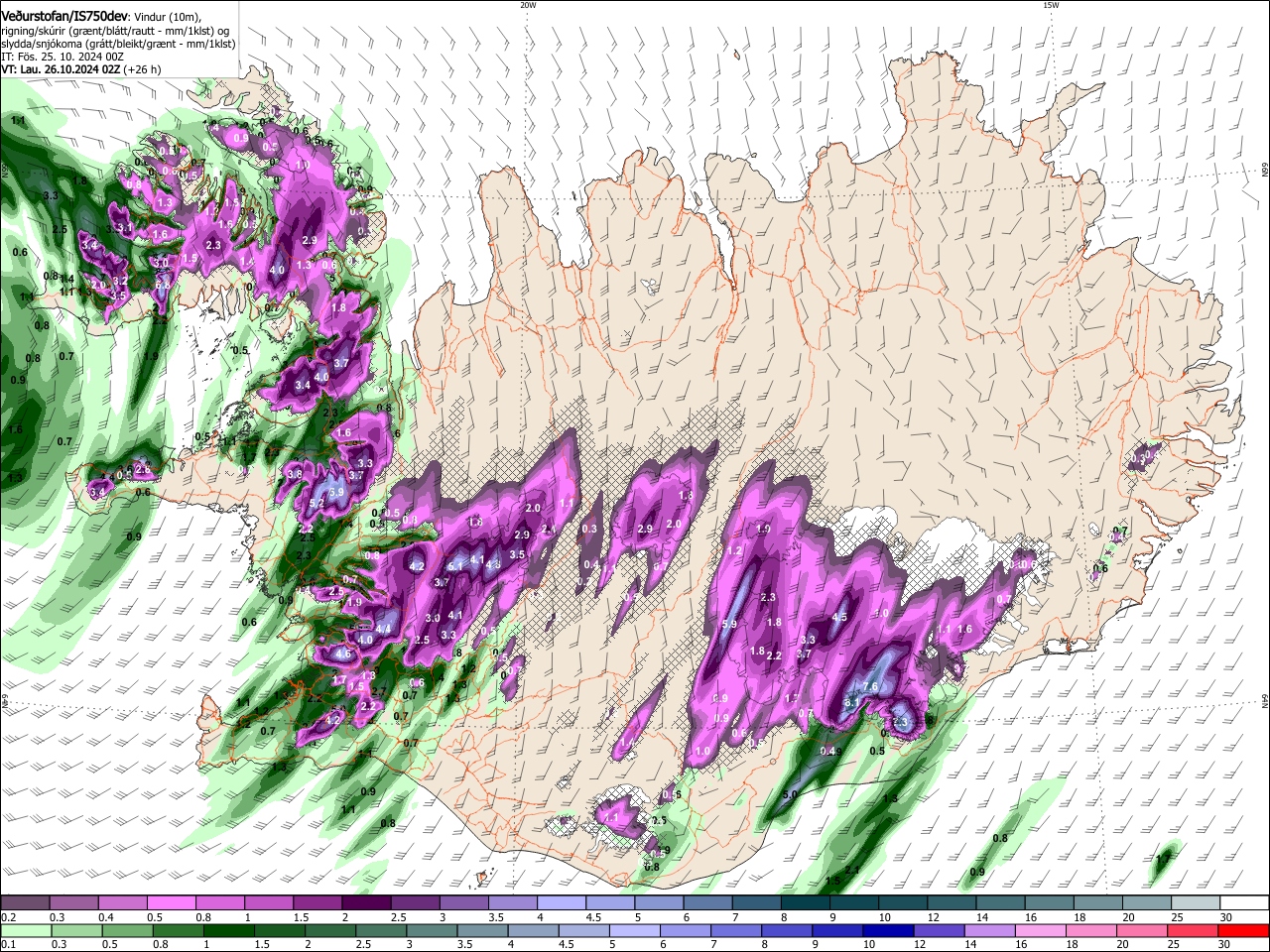Click the 5.2 value on map

tap(317, 504)
